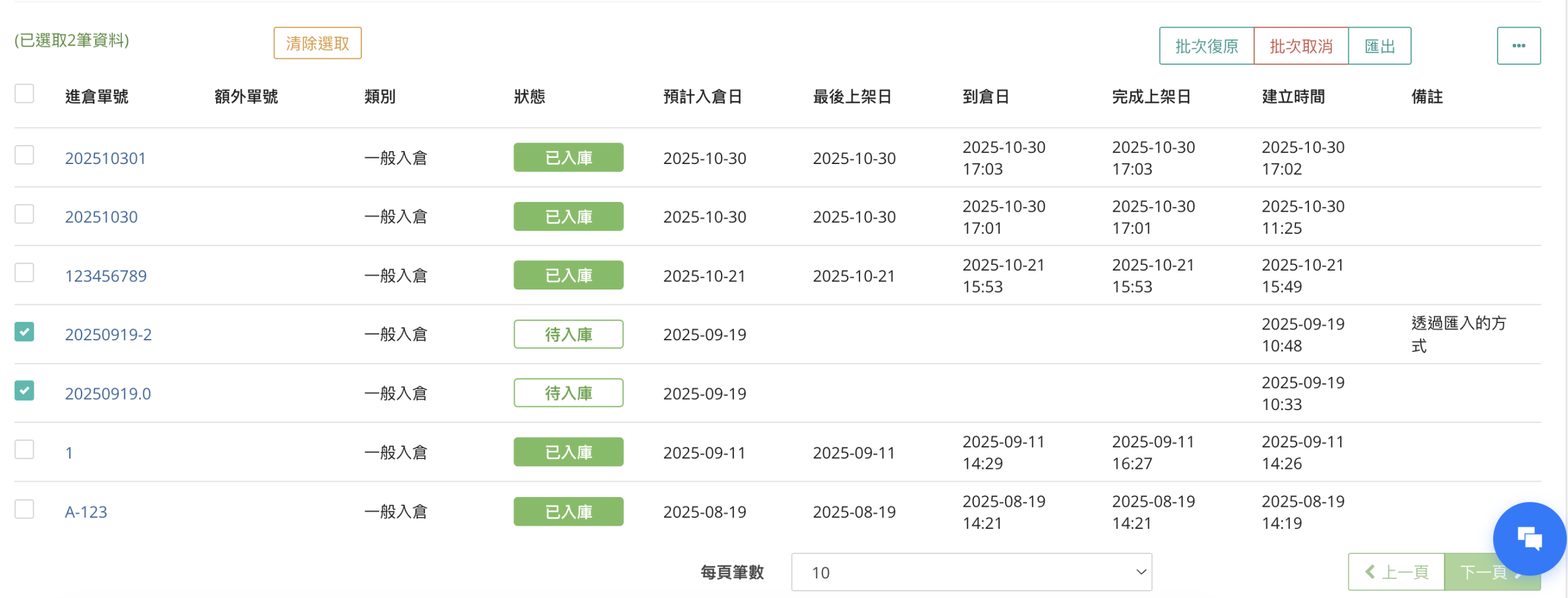Click the 待入庫 status badge for 20250919.0

click(x=568, y=393)
